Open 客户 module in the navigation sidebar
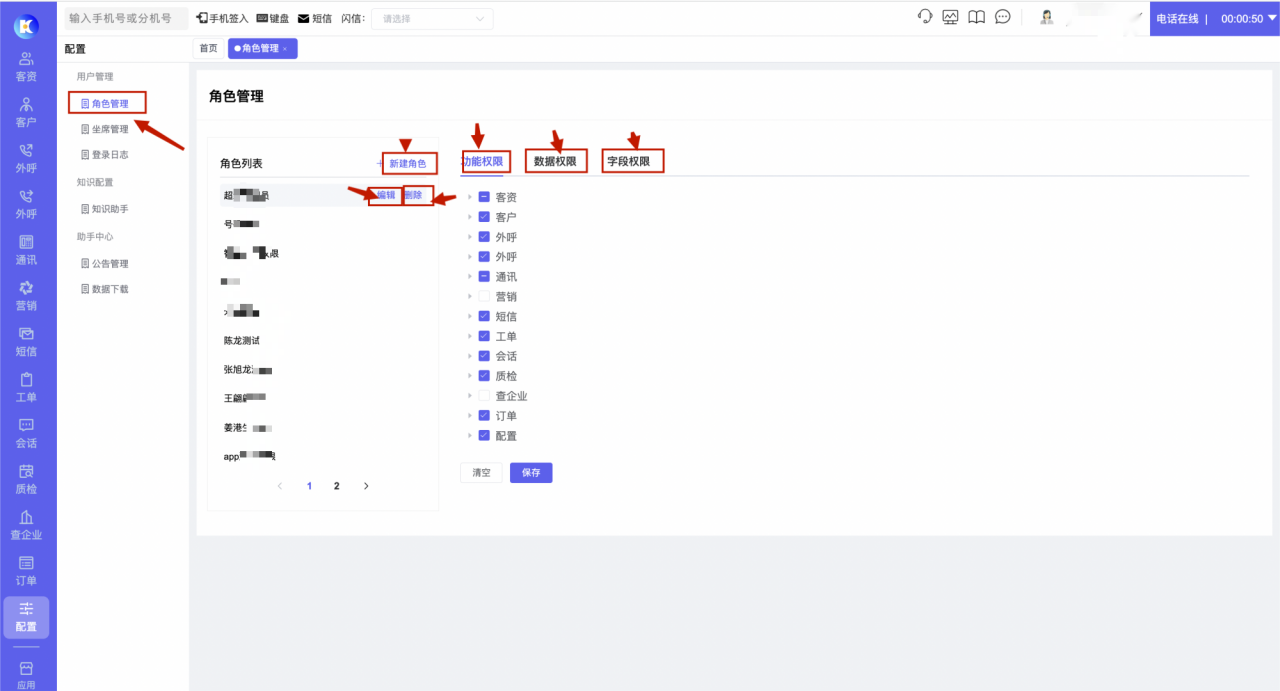1280x691 pixels. pyautogui.click(x=27, y=112)
